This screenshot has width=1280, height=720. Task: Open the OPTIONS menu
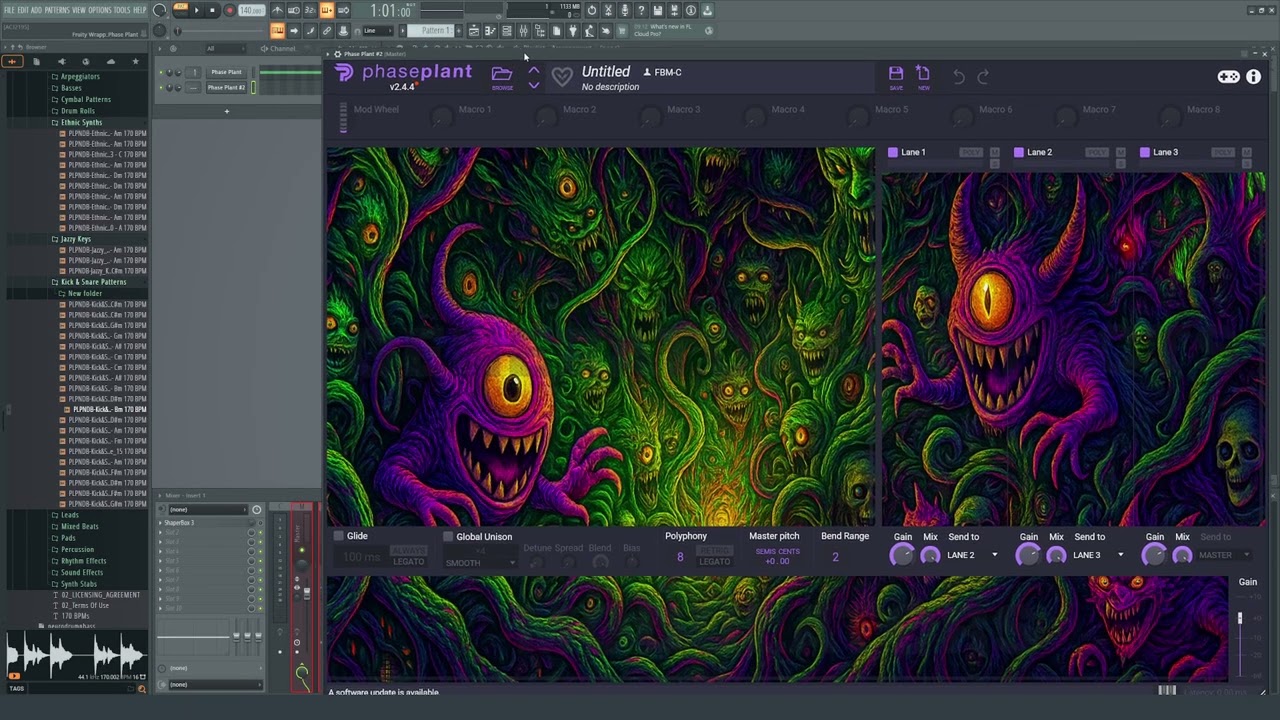point(100,10)
